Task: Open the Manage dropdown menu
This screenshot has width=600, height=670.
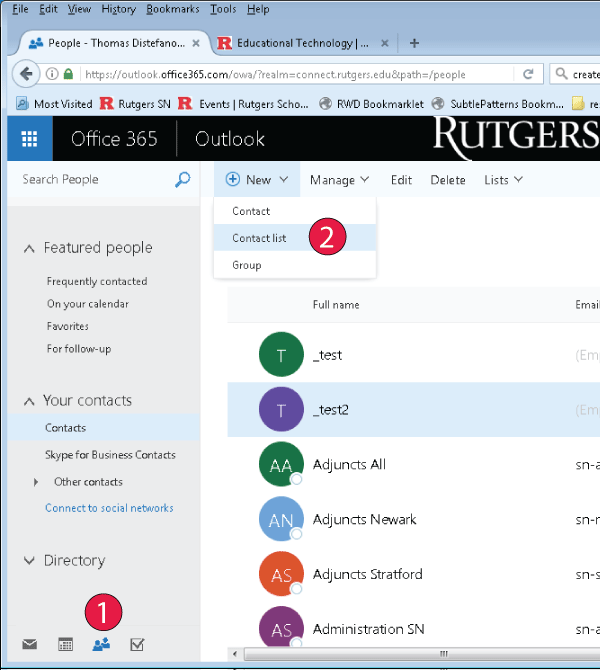Action: point(339,180)
